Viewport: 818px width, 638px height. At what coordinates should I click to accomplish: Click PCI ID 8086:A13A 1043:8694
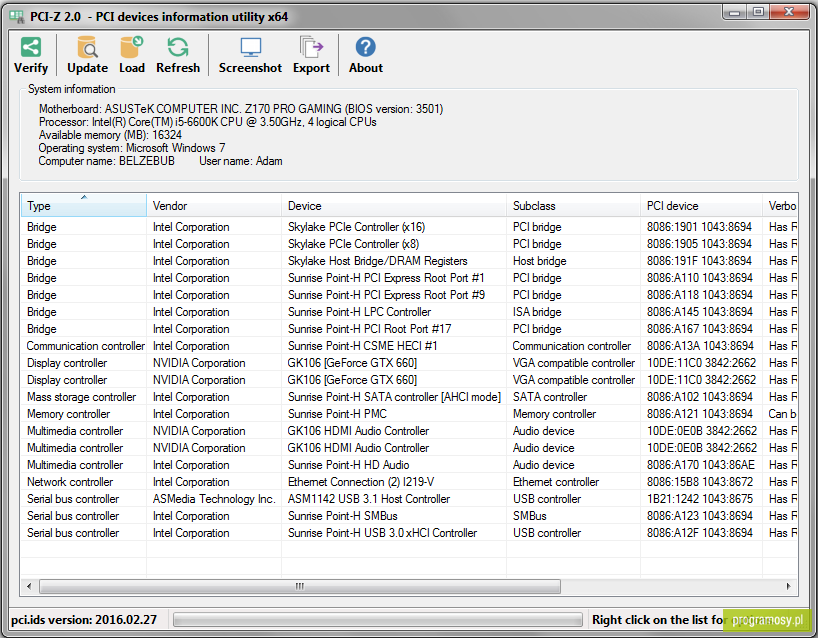pos(700,346)
